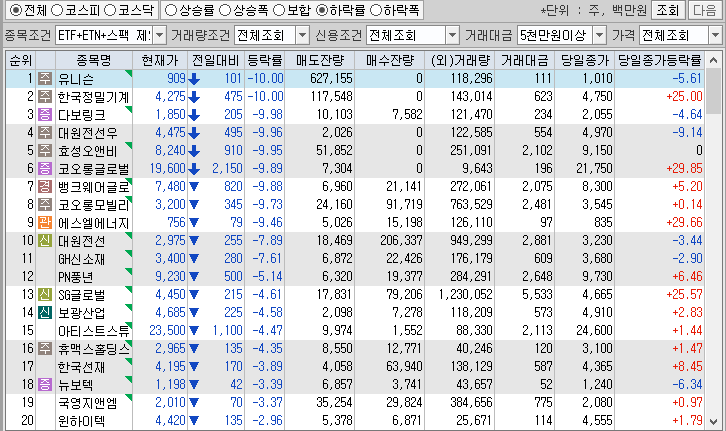Click the 증 badge icon beside 뉴보텍
Image resolution: width=726 pixels, height=431 pixels.
45,384
